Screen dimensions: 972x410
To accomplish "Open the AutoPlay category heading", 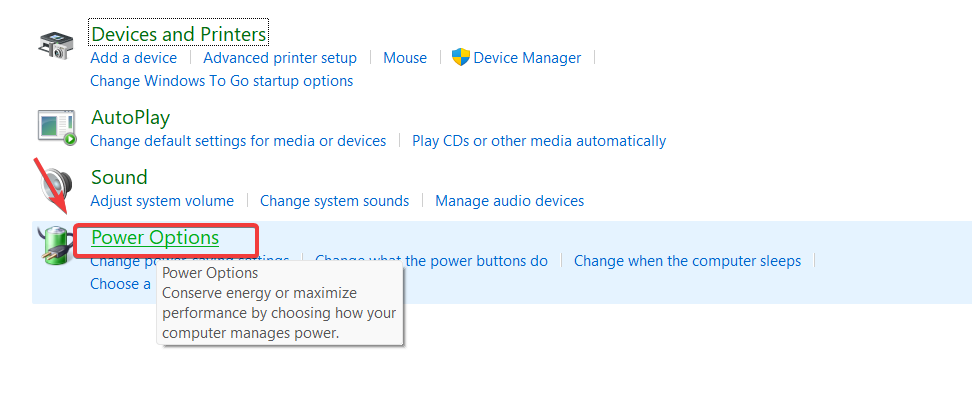I will coord(130,118).
